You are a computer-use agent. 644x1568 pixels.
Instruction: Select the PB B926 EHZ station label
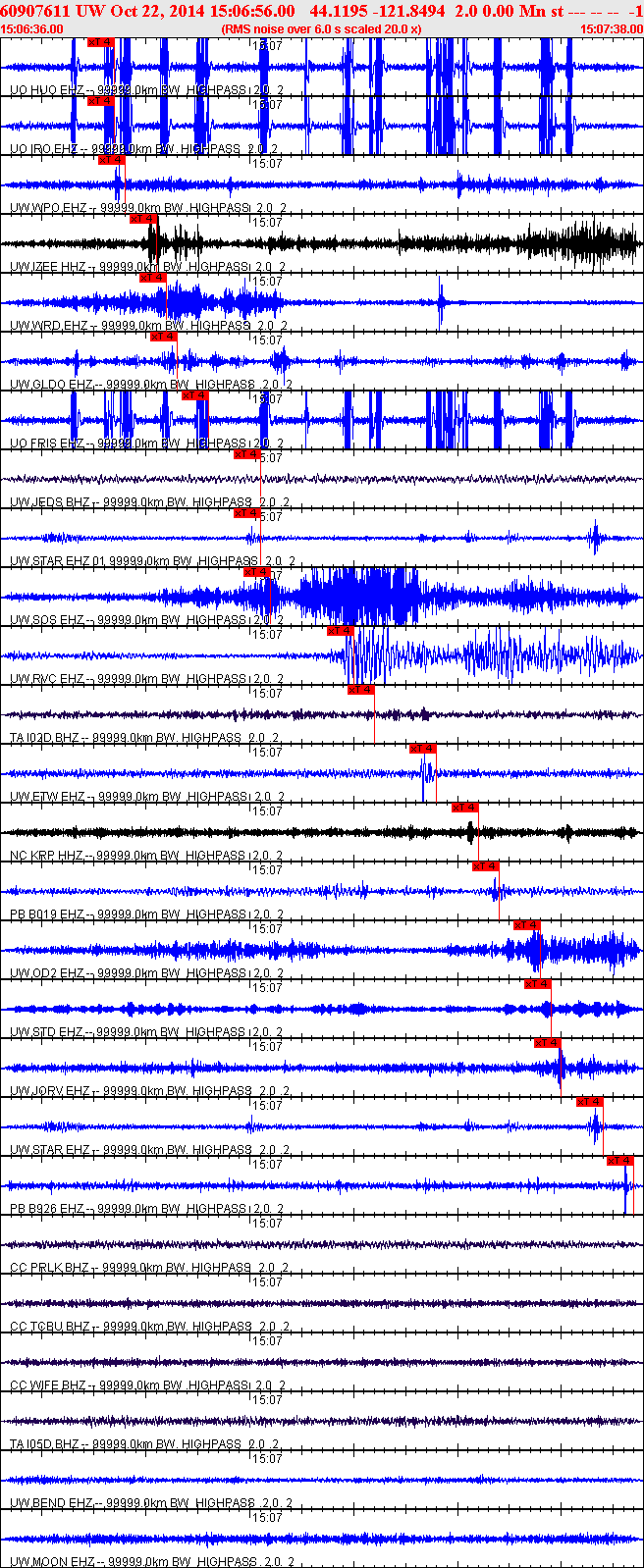click(146, 1209)
